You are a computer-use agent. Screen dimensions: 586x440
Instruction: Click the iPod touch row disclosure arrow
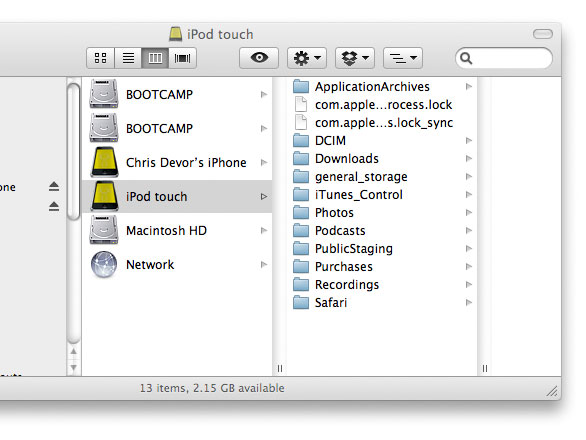pos(264,196)
